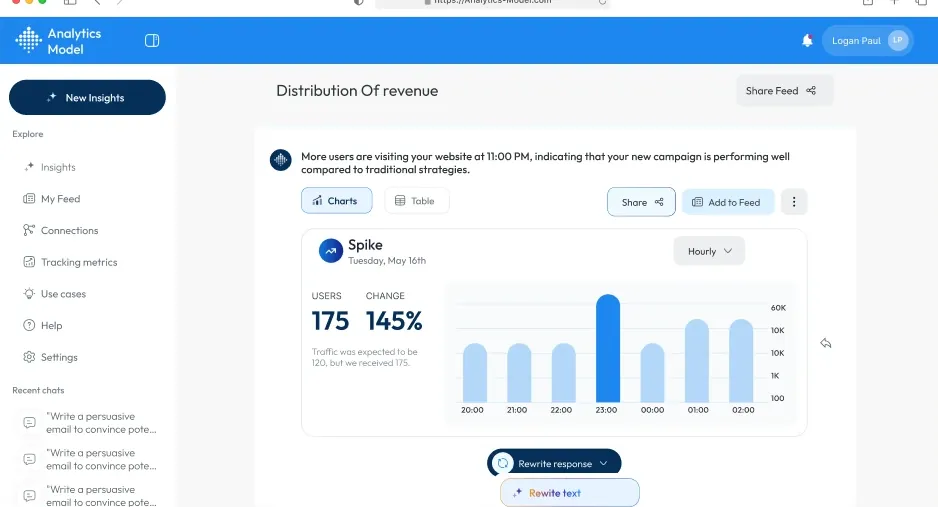Viewport: 938px width, 507px height.
Task: Click the Share Feed button
Action: tap(784, 91)
